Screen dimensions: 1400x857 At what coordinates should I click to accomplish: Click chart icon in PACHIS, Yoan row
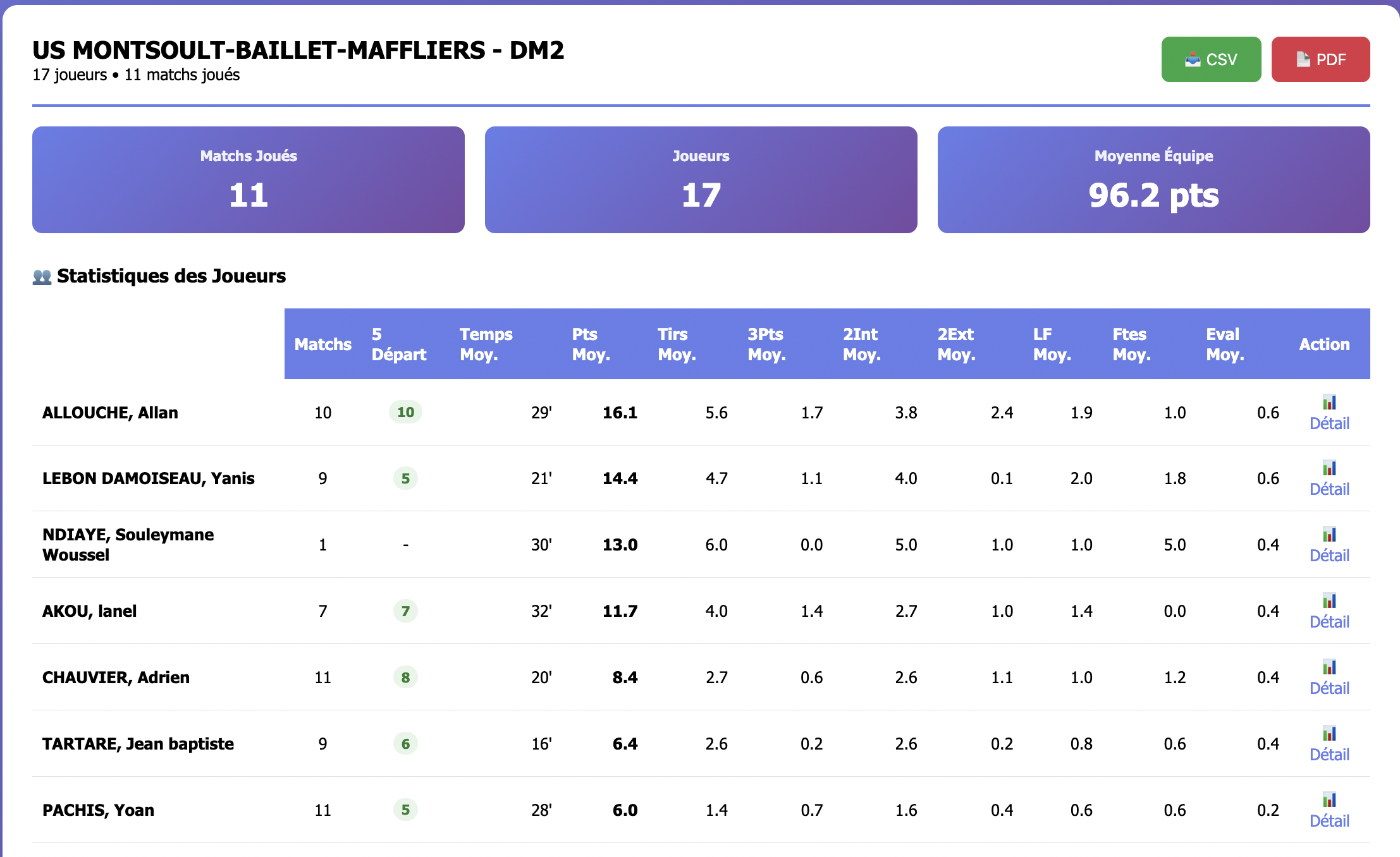click(x=1329, y=800)
